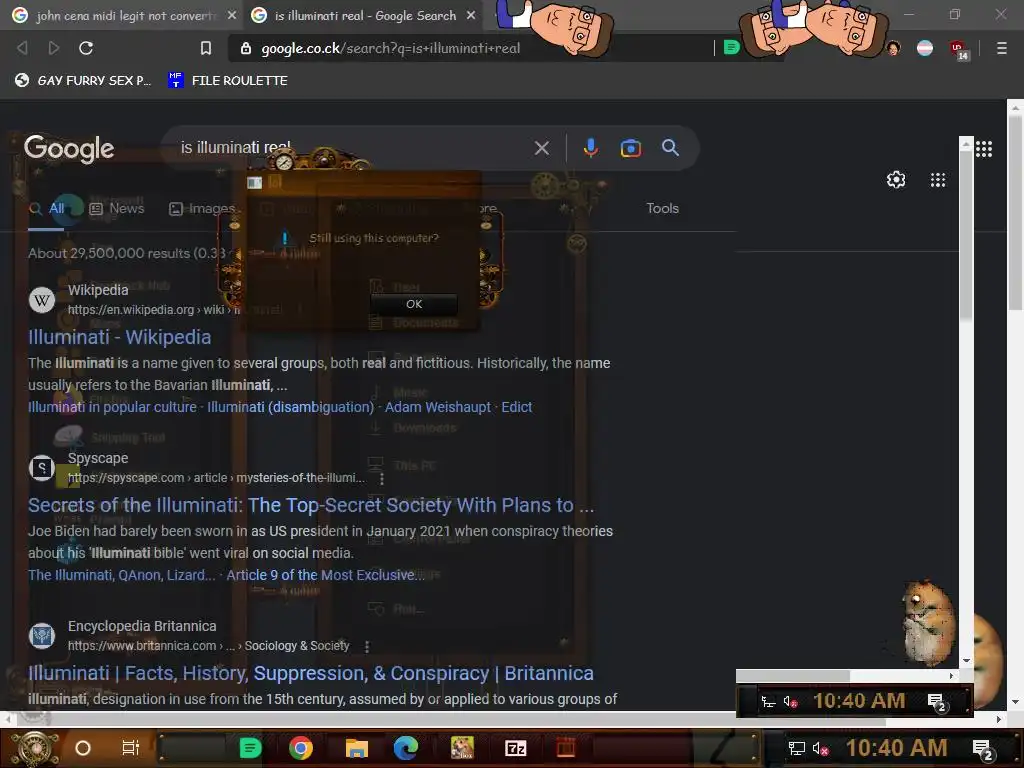Screen dimensions: 1024x768
Task: Click the Wikipedia favicon icon
Action: 42,300
